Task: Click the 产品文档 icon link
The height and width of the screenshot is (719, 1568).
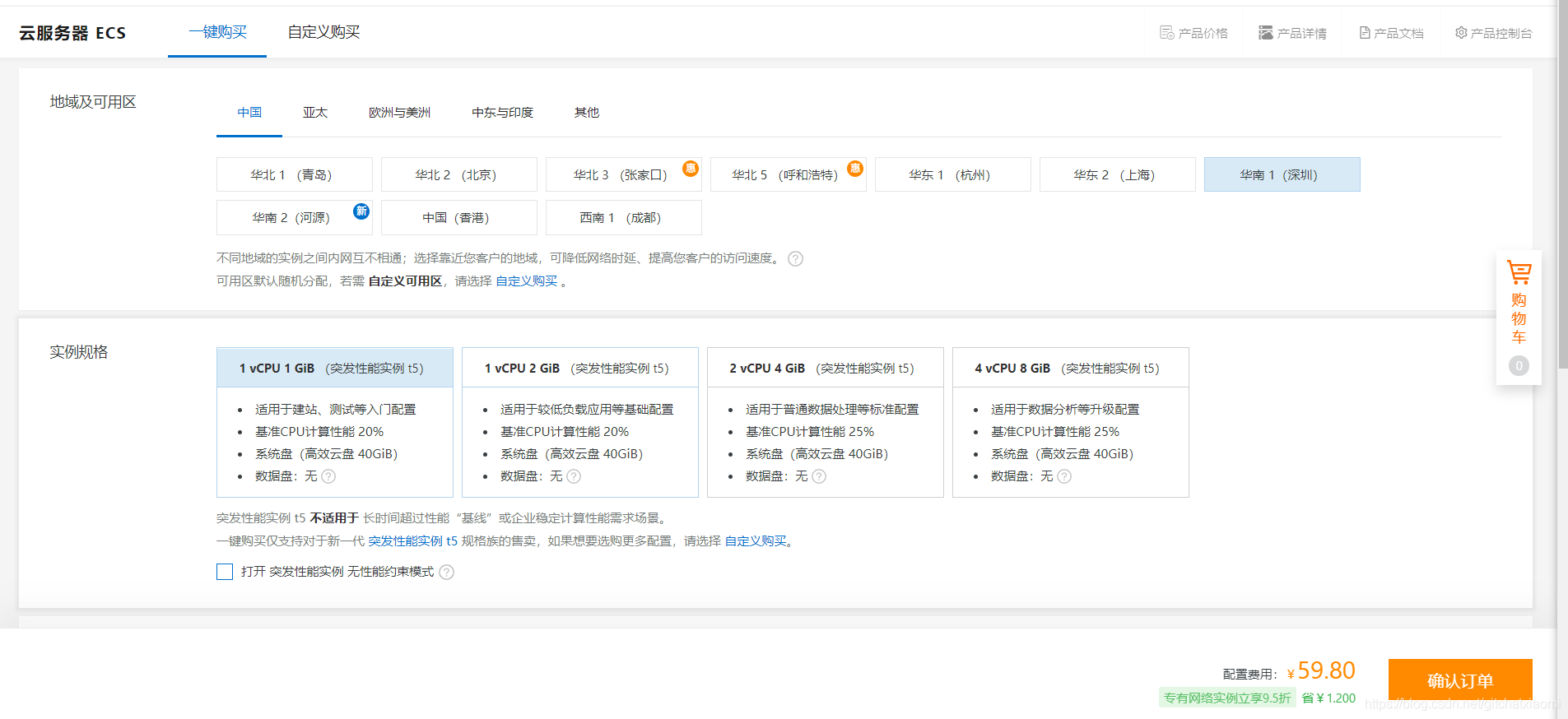Action: [1391, 33]
